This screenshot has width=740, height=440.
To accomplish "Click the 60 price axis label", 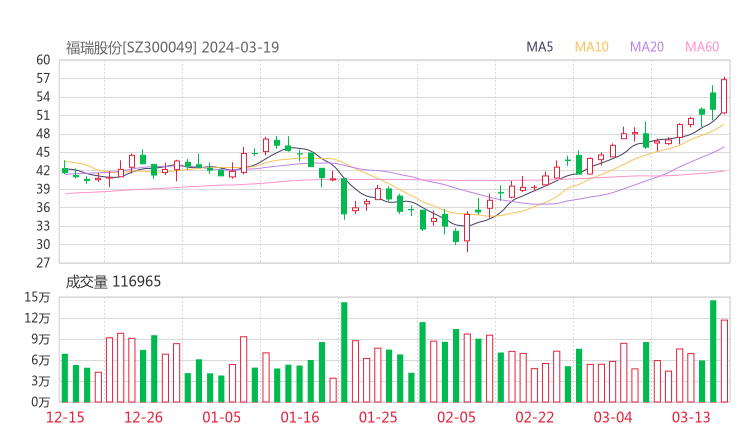I will (43, 60).
